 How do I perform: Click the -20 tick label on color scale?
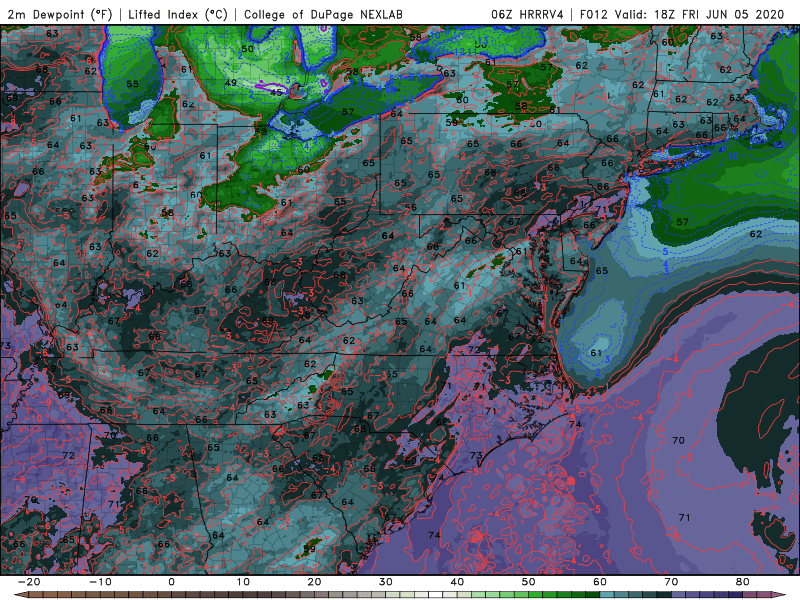tap(29, 582)
